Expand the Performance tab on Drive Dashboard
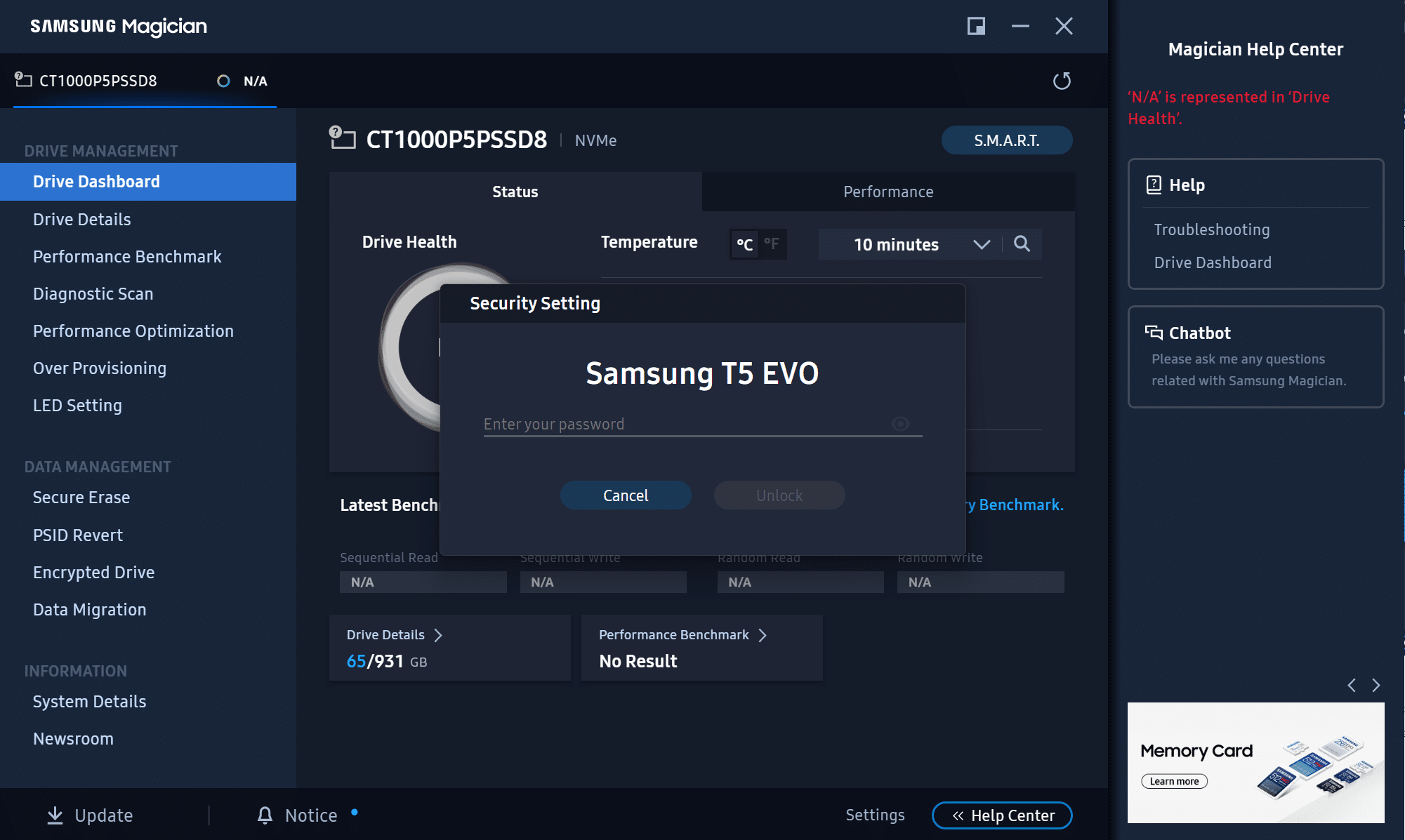The image size is (1405, 840). pyautogui.click(x=888, y=191)
